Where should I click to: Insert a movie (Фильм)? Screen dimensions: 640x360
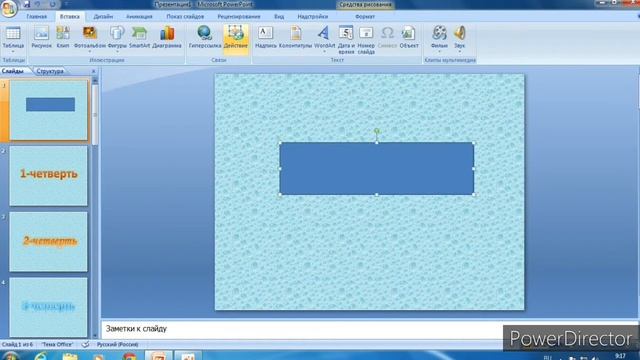coord(439,39)
